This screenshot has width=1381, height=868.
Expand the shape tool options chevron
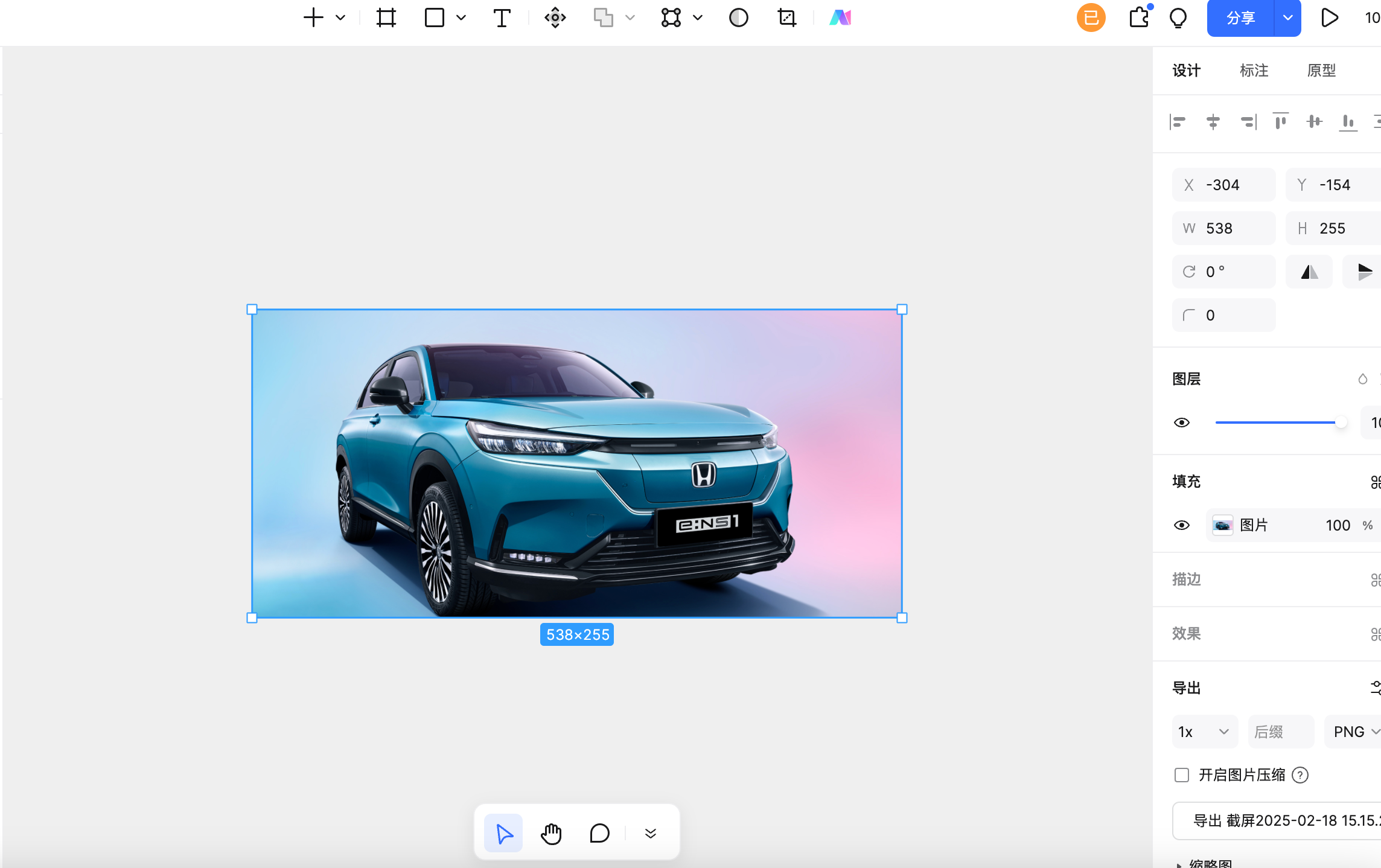[461, 18]
